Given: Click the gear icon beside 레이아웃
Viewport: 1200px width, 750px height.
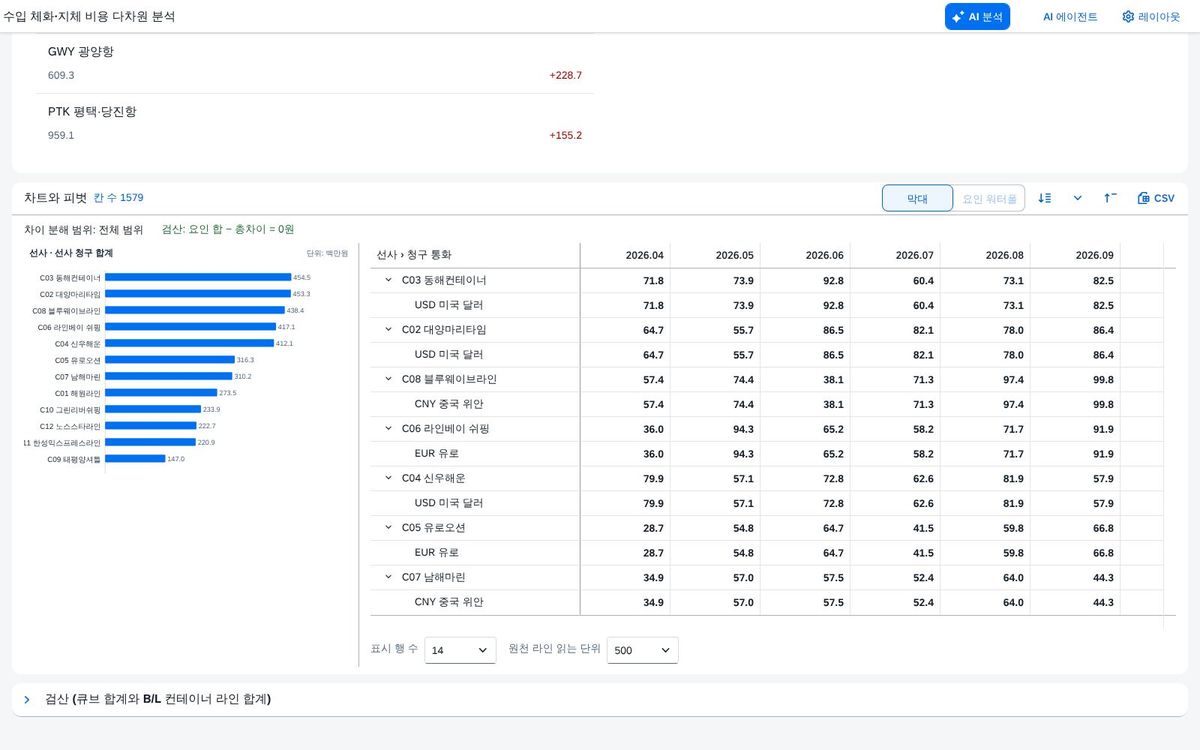Looking at the screenshot, I should pos(1128,16).
